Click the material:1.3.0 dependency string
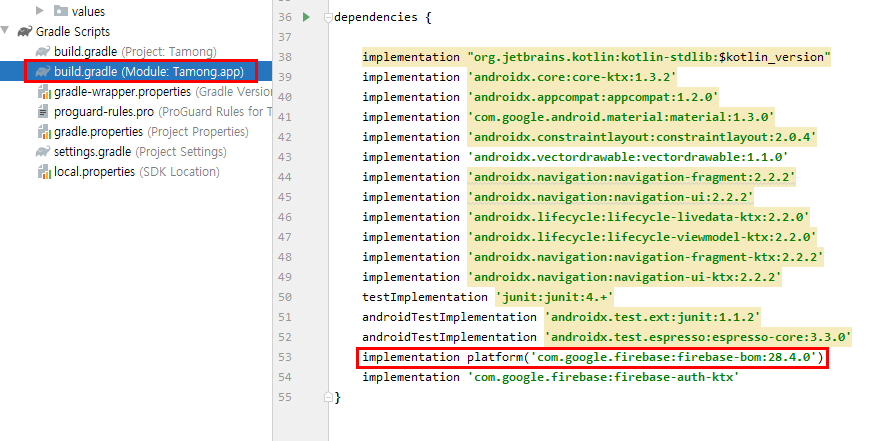The height and width of the screenshot is (441, 896). [x=621, y=117]
